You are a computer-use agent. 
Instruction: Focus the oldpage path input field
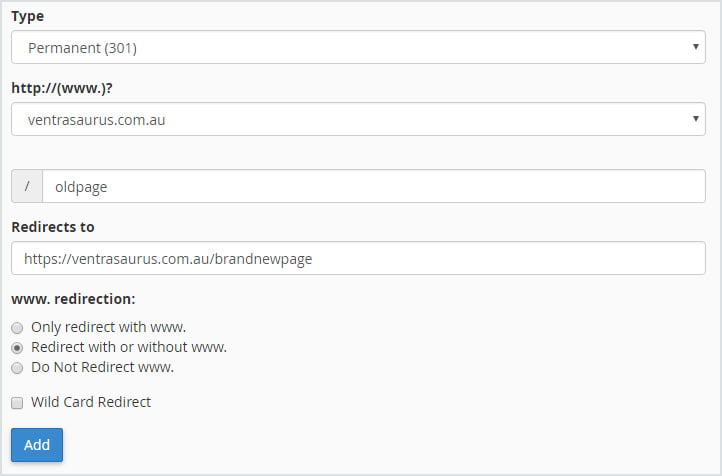click(x=374, y=186)
